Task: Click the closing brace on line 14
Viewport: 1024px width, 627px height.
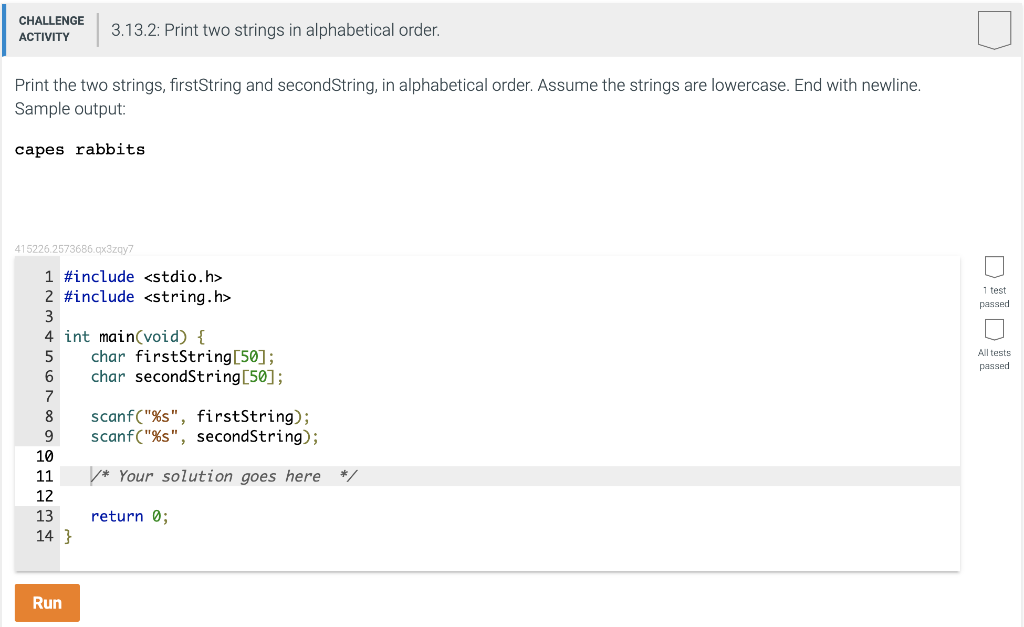Action: pos(68,536)
